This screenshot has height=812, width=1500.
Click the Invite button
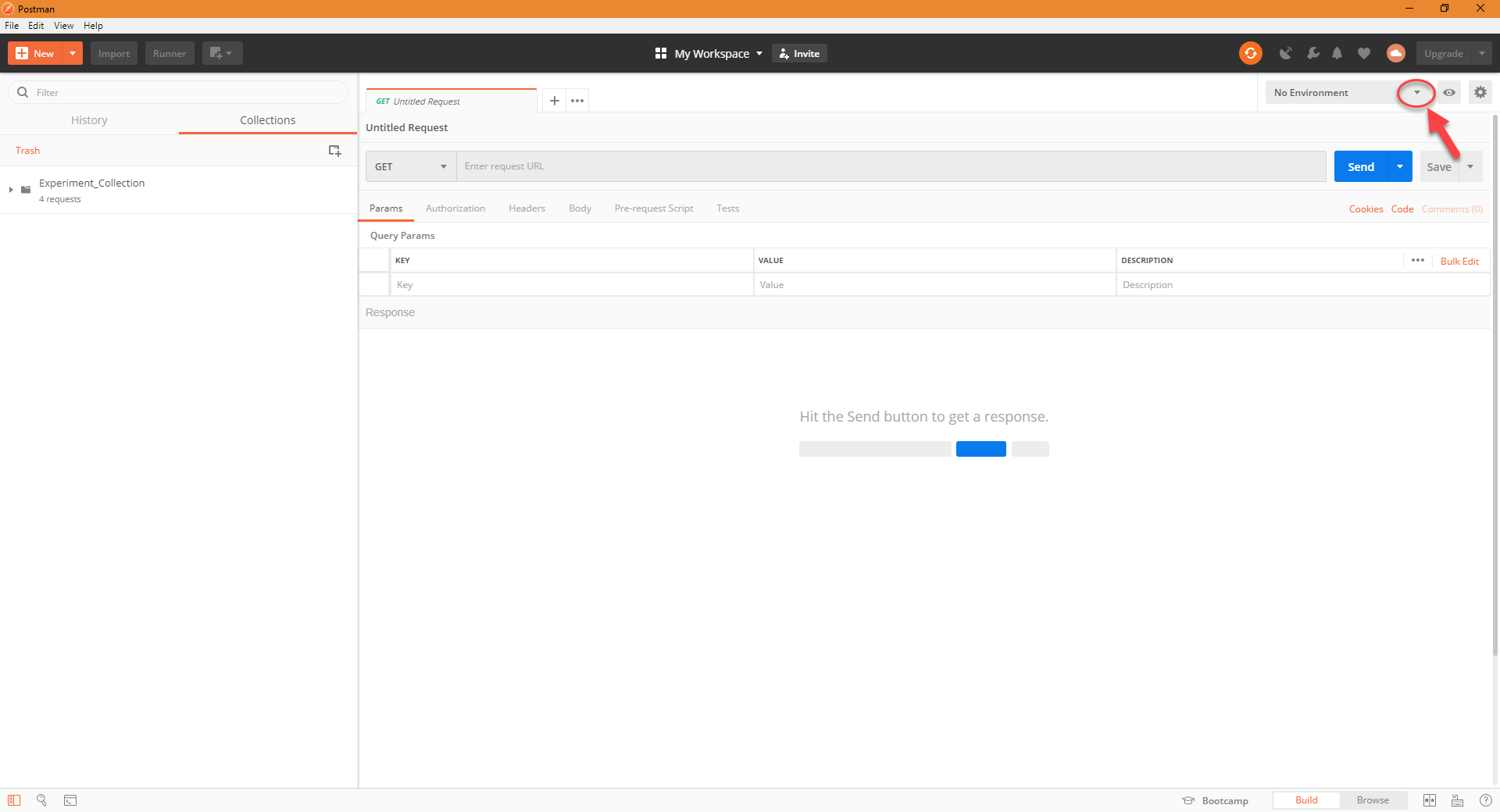click(799, 53)
